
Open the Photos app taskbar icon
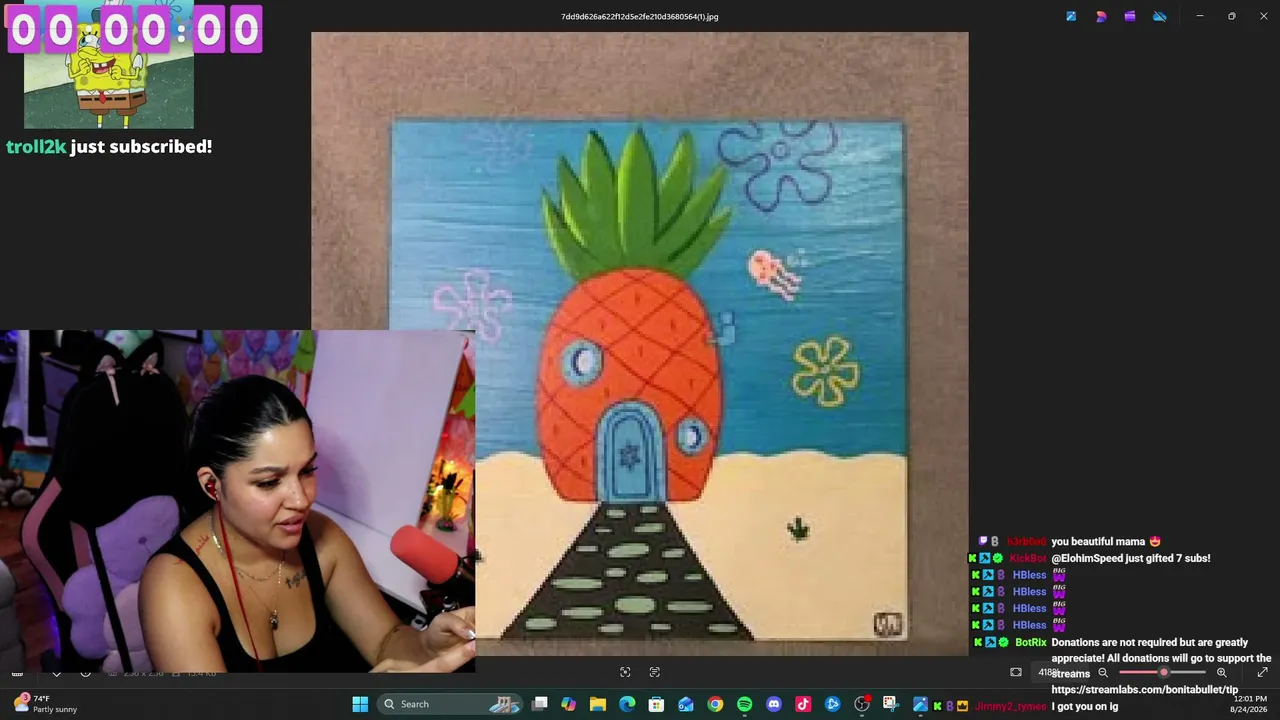coord(920,704)
